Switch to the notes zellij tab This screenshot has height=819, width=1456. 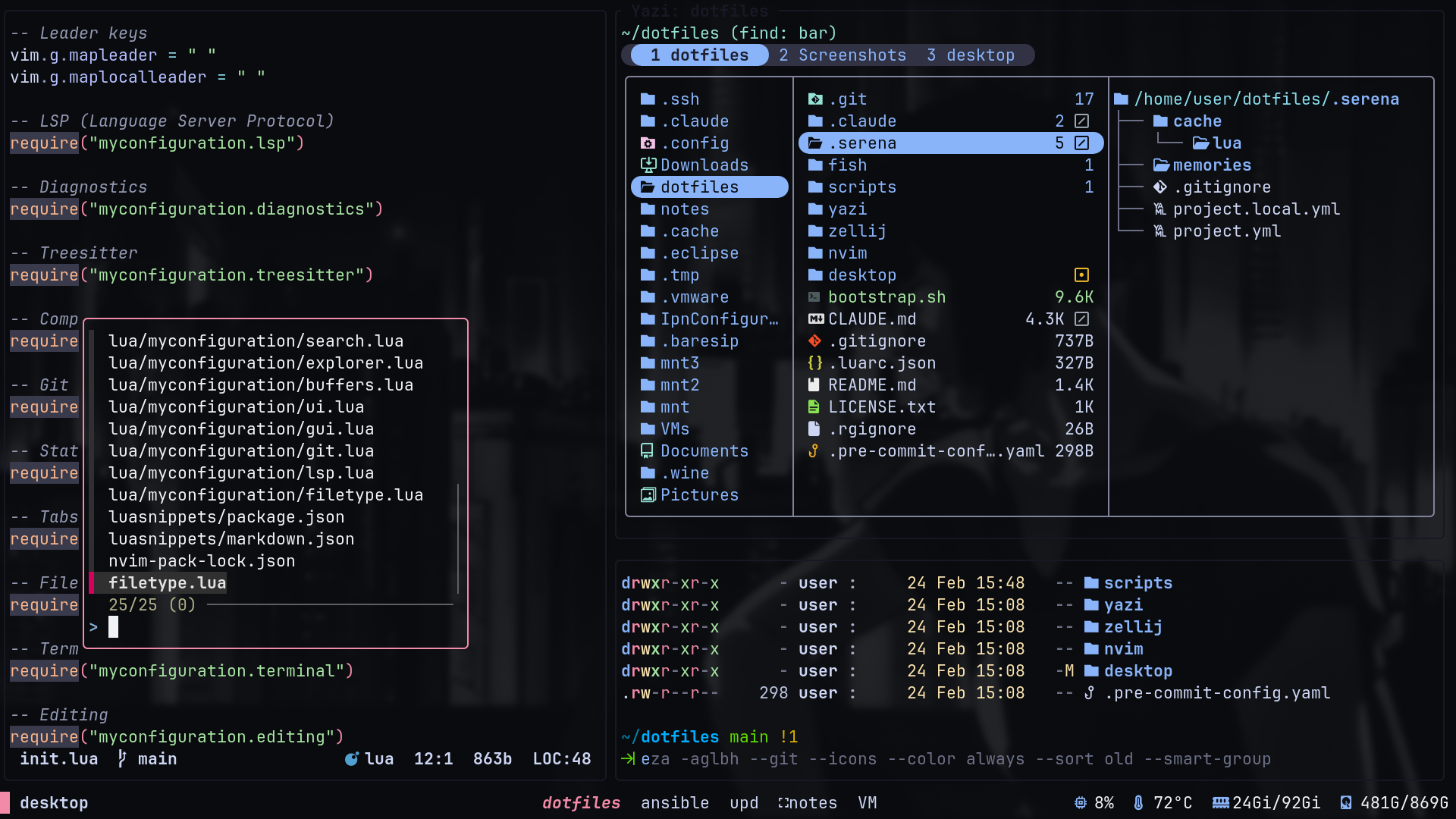point(808,803)
